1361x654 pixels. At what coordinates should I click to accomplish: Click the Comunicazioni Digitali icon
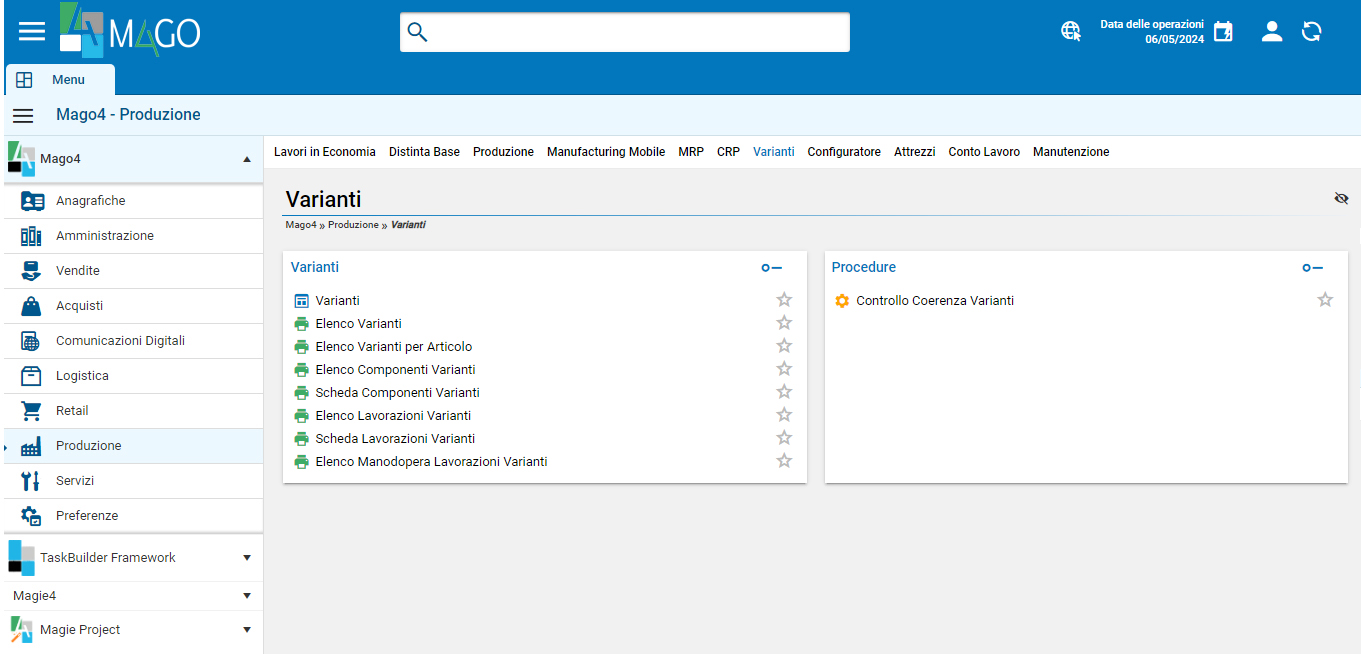coord(31,341)
